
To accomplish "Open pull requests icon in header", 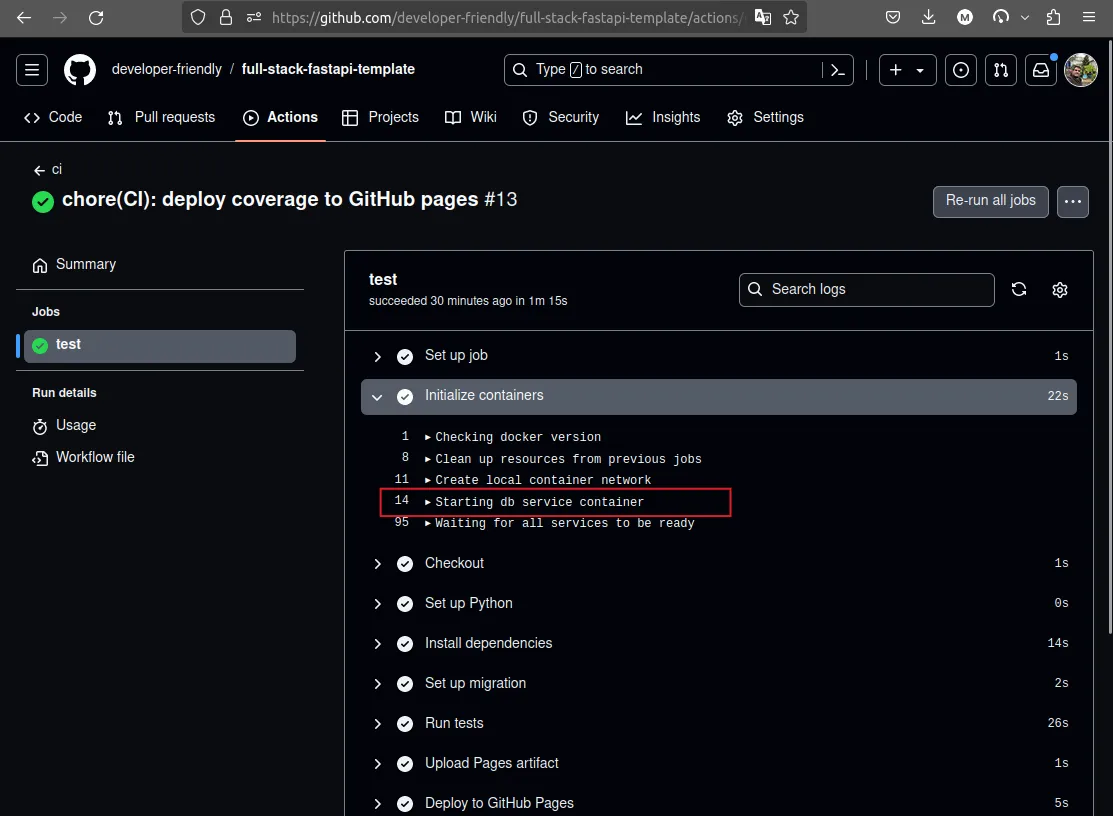I will 1000,70.
